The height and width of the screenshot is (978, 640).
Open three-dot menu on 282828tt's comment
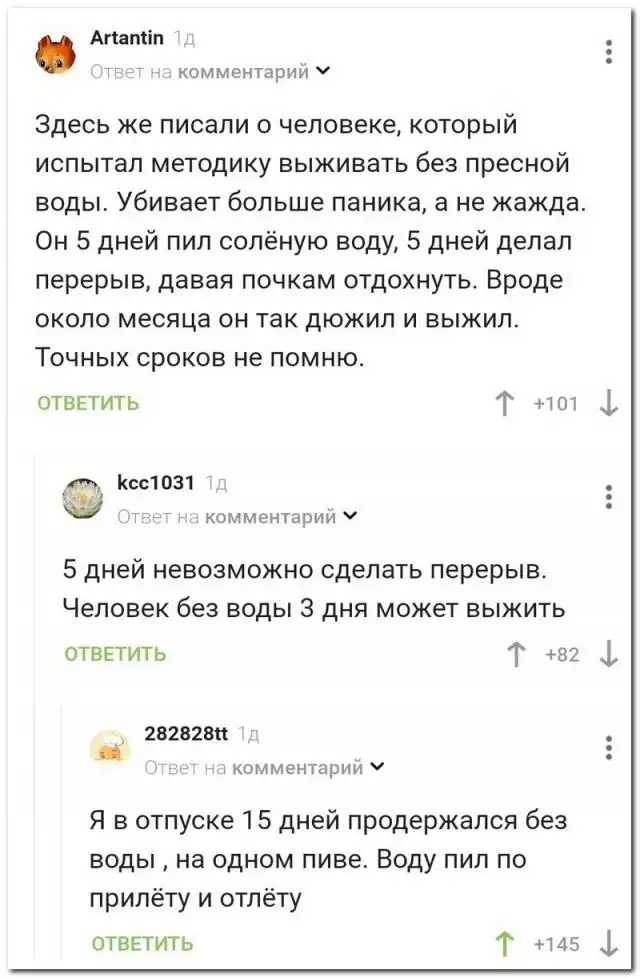610,748
